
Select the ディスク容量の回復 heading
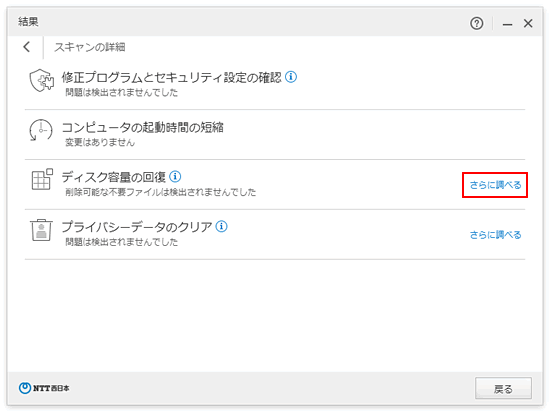click(x=114, y=177)
